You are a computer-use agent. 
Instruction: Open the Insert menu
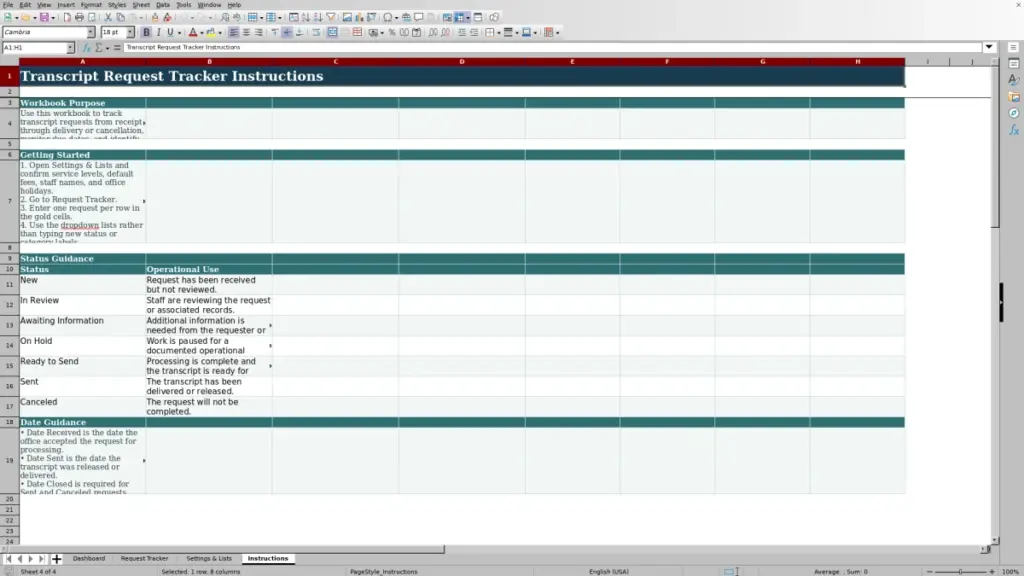[65, 5]
